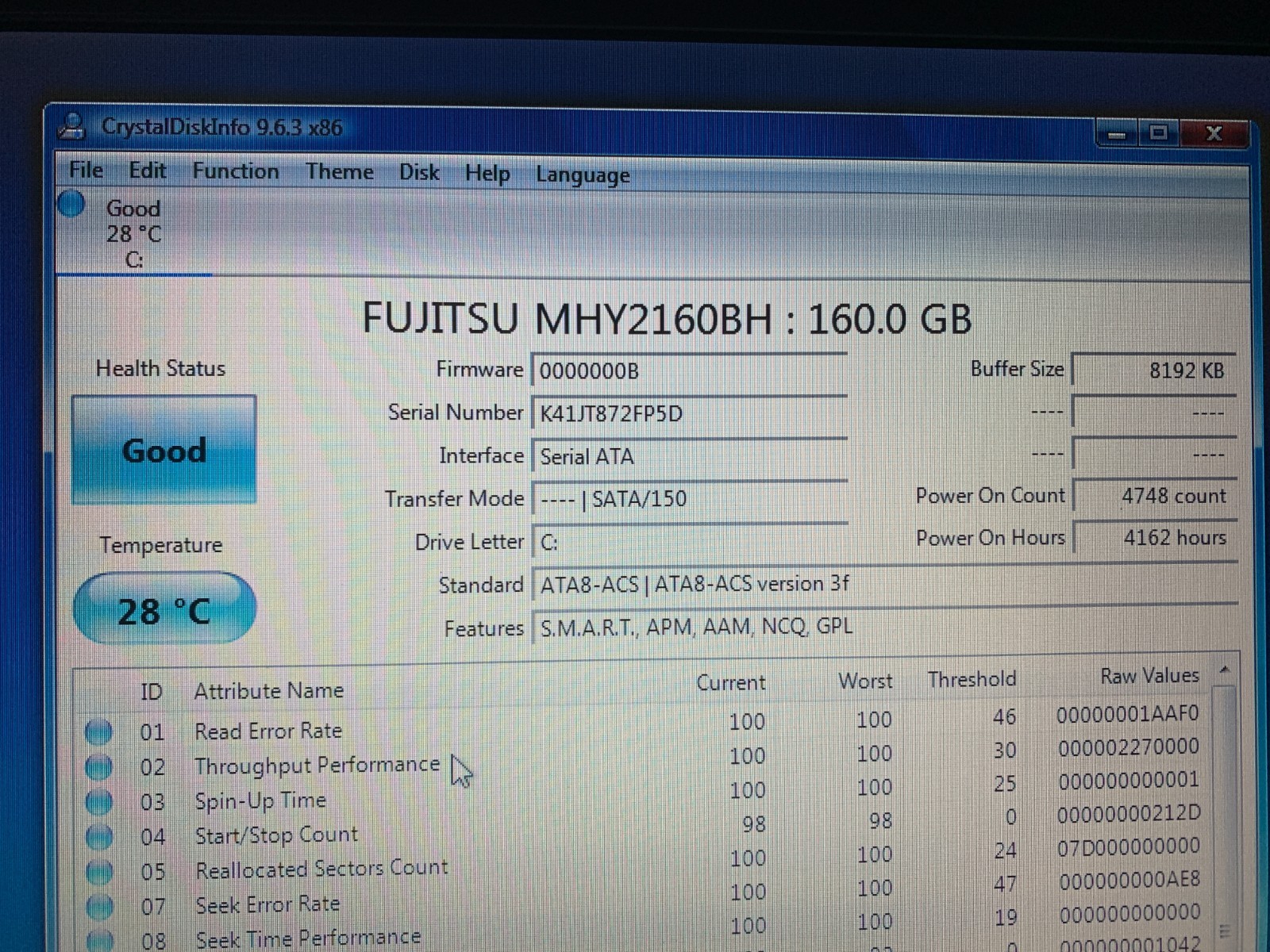
Task: Click raw value 000000000AE8
Action: coord(1130,880)
